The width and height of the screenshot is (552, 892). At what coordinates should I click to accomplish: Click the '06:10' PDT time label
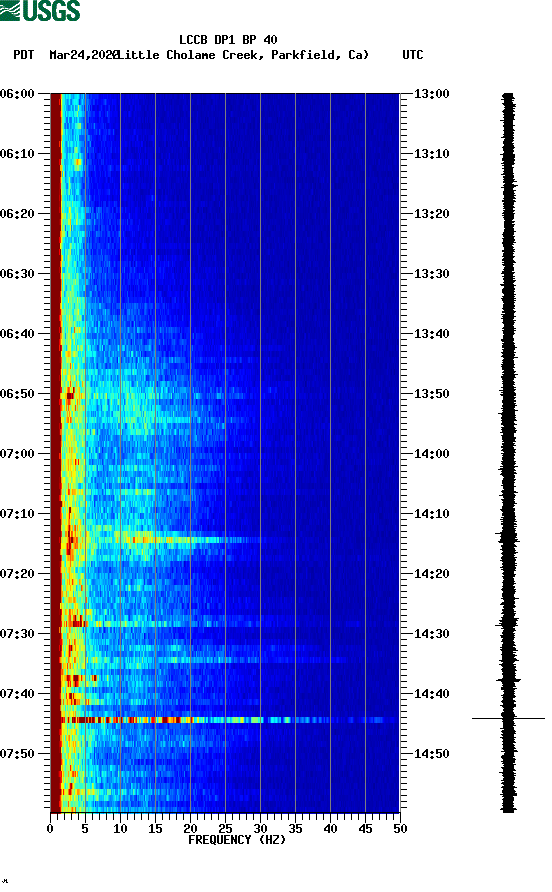[x=18, y=154]
